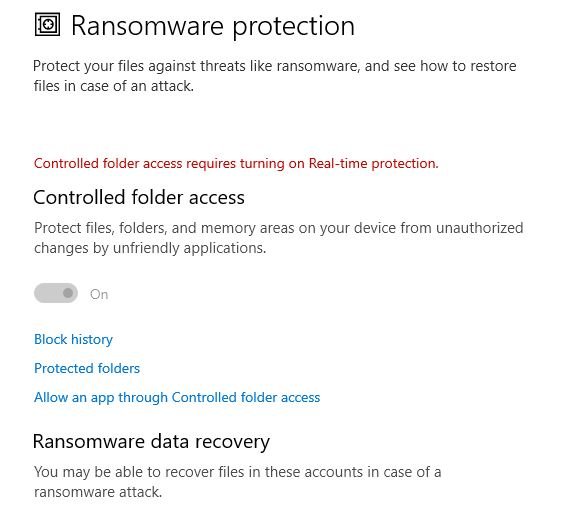The image size is (561, 519).
Task: Select the 'Ransomware data recovery' section heading
Action: (151, 441)
